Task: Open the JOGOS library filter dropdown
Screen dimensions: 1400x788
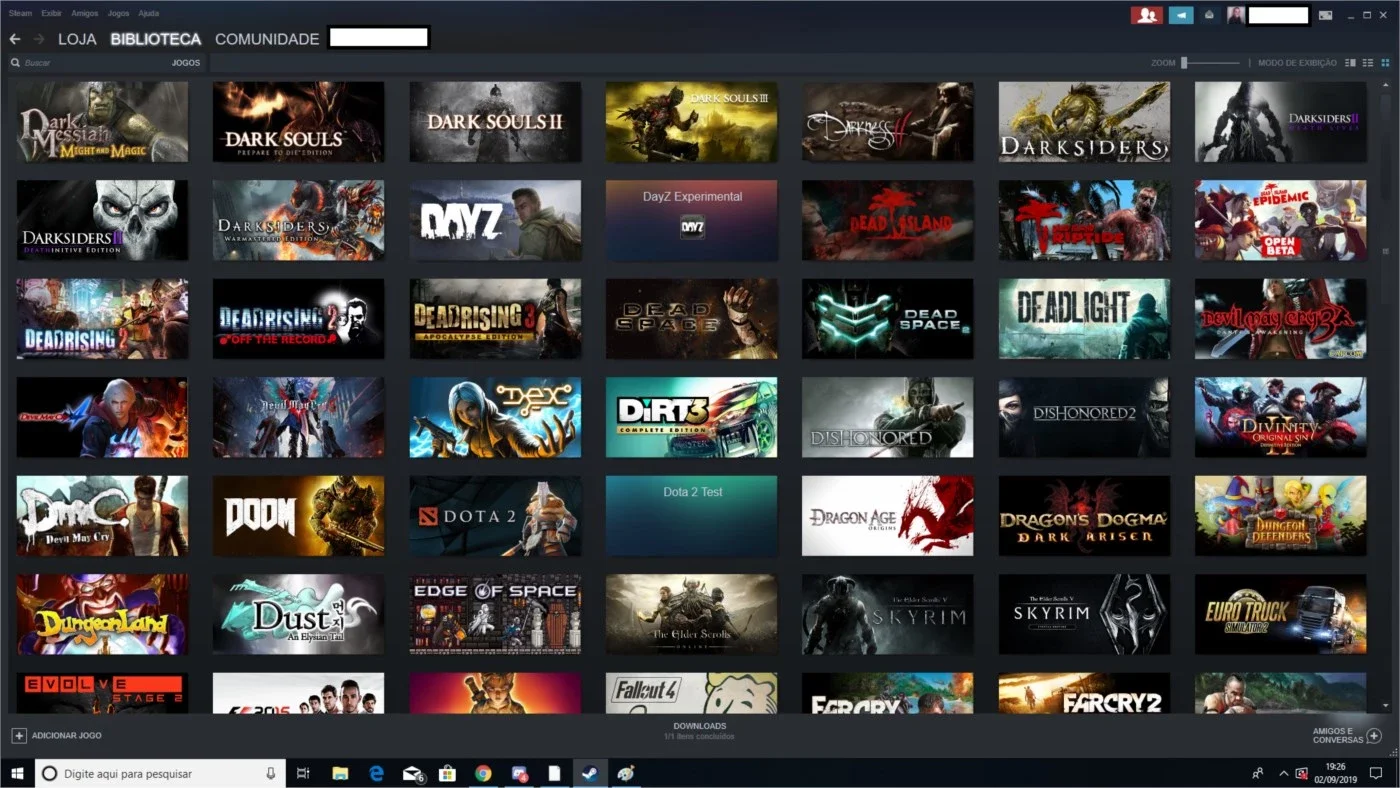Action: coord(186,63)
